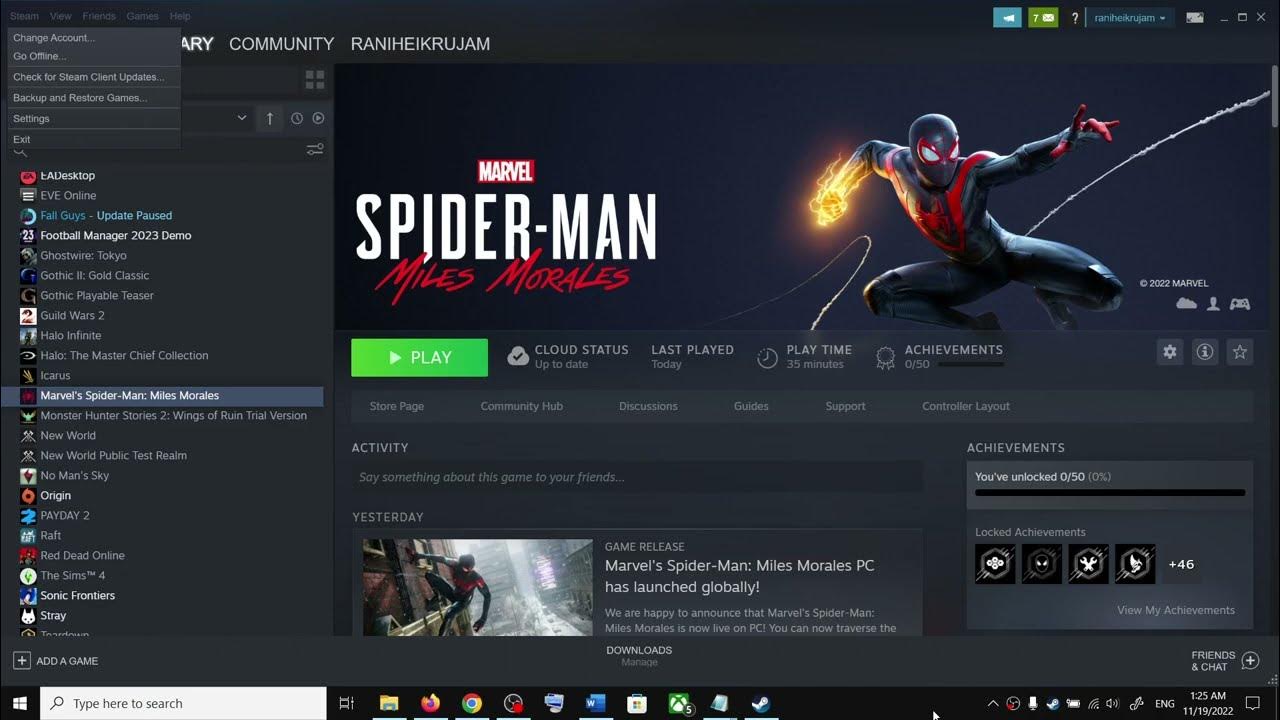
Task: Click the +46 locked achievements count
Action: (x=1181, y=564)
